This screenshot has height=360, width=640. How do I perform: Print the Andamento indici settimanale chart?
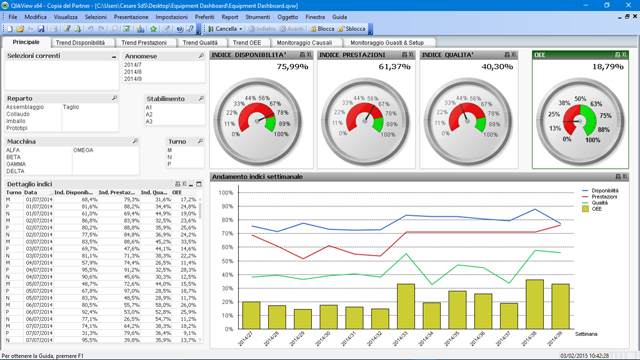click(618, 177)
